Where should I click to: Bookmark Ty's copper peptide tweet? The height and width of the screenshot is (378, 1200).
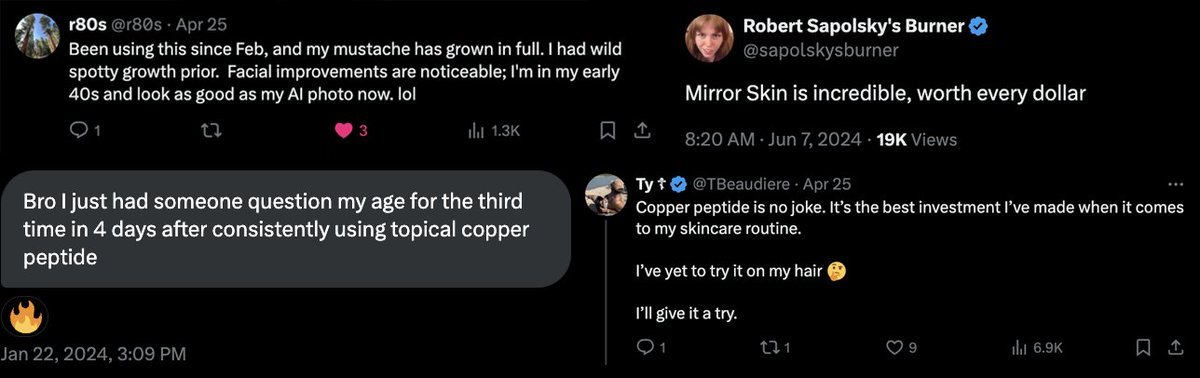[x=1143, y=347]
